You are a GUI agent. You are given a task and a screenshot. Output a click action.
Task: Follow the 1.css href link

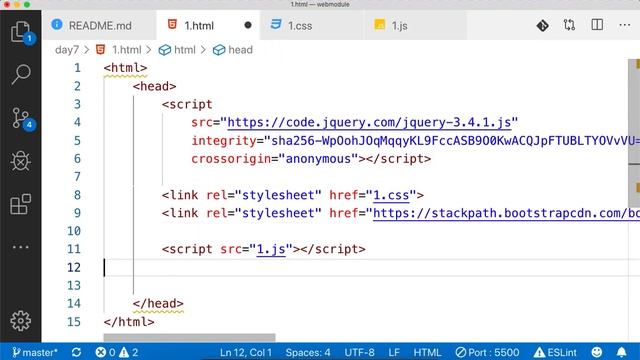coord(391,195)
